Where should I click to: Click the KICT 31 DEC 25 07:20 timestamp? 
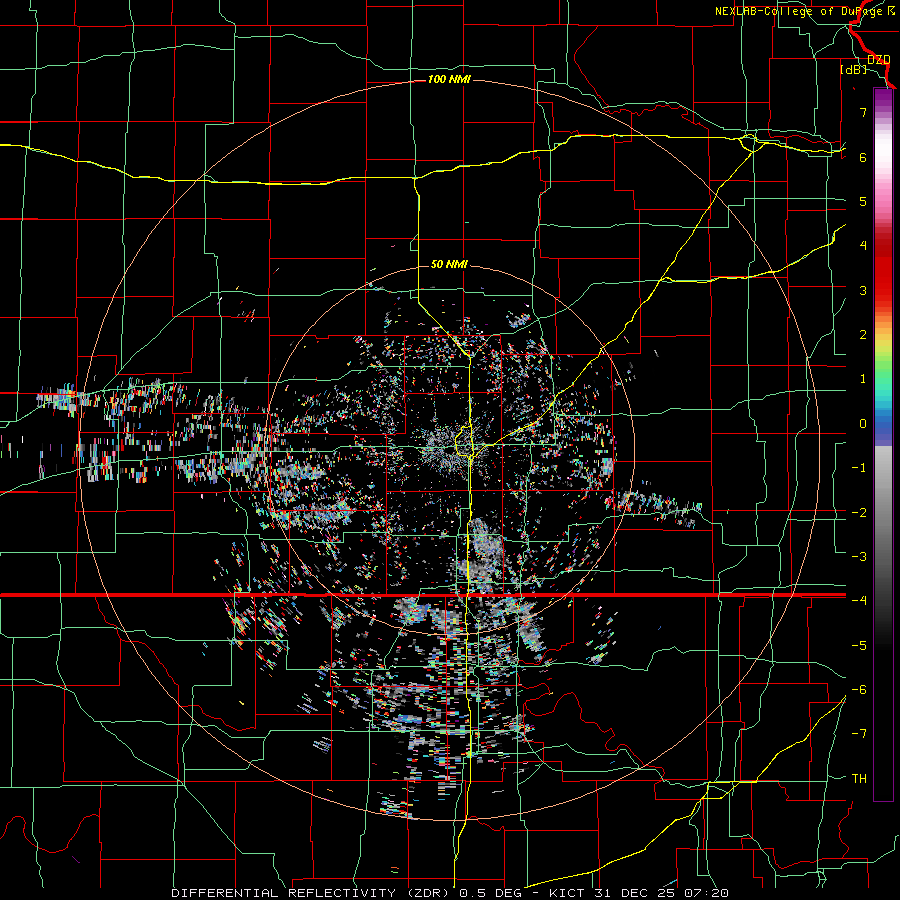(x=639, y=893)
